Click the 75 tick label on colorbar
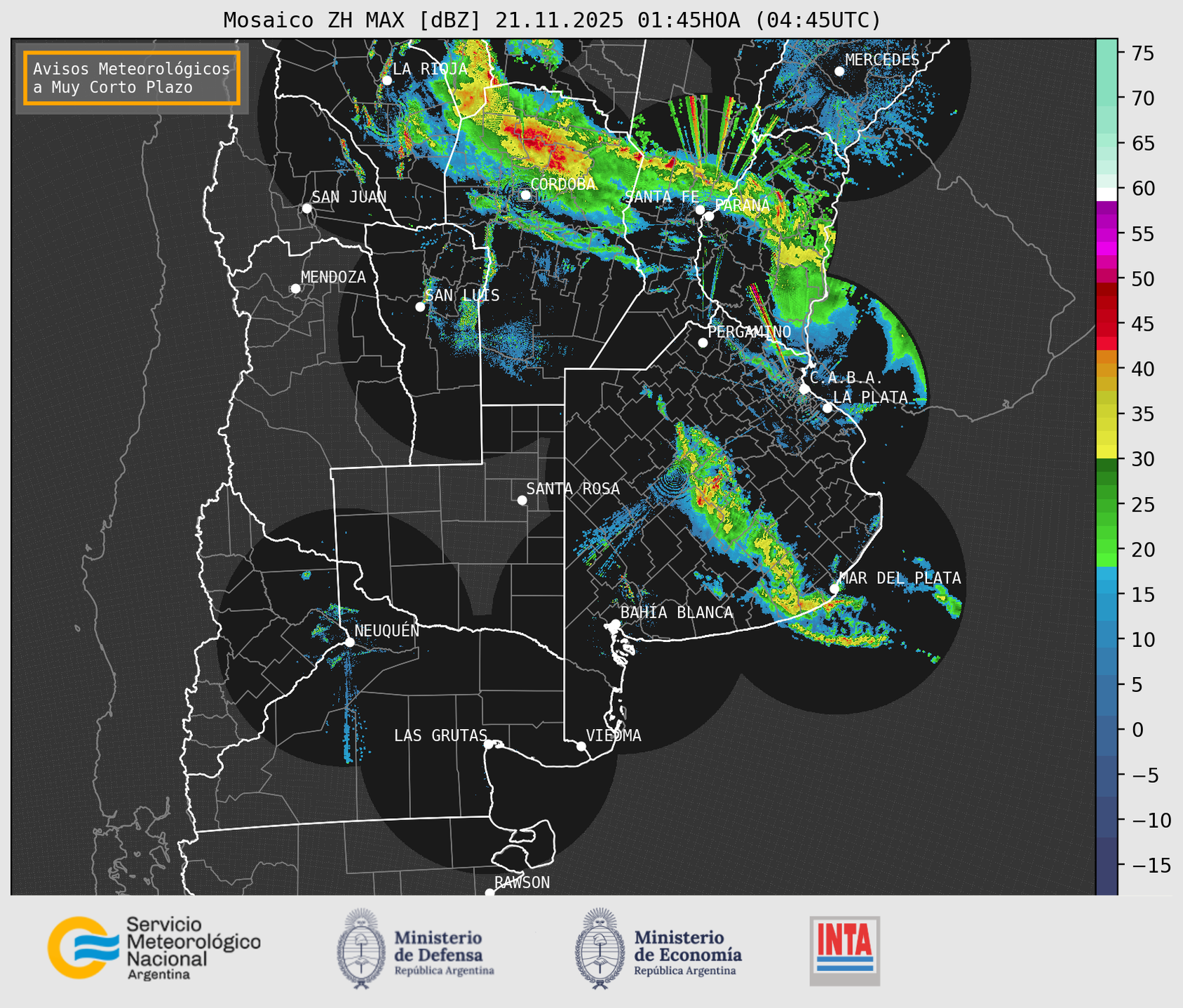 pyautogui.click(x=1143, y=54)
